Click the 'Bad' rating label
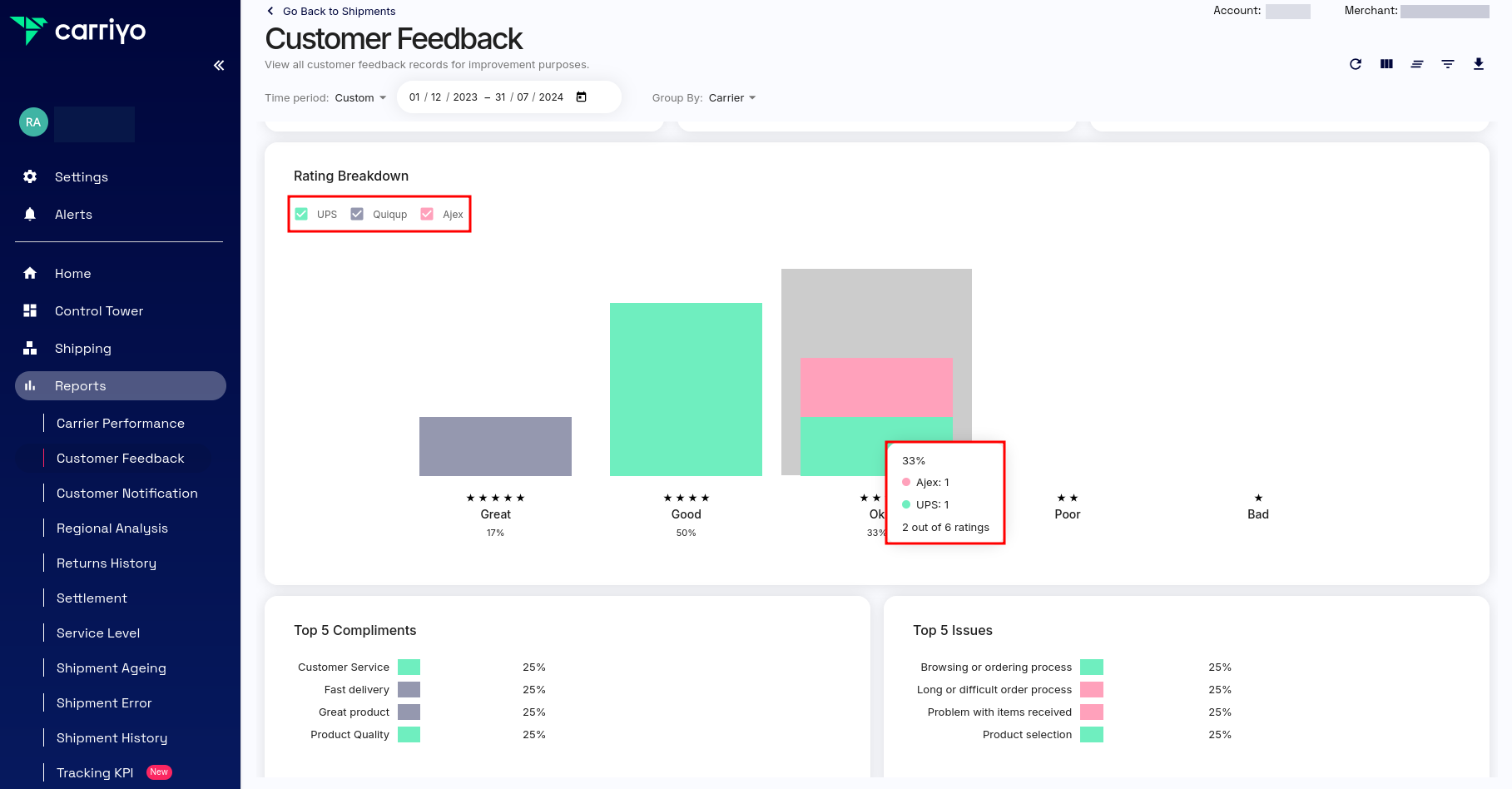1512x789 pixels. [x=1258, y=514]
